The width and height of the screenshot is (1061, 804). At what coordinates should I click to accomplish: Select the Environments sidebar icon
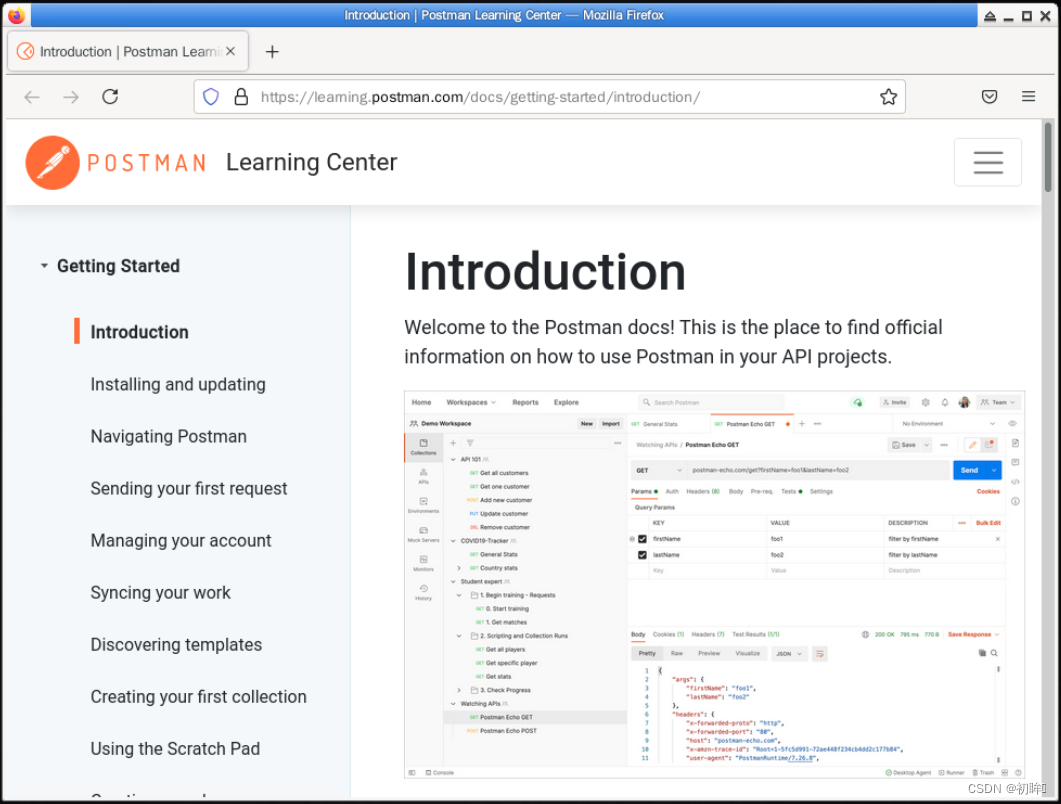424,505
